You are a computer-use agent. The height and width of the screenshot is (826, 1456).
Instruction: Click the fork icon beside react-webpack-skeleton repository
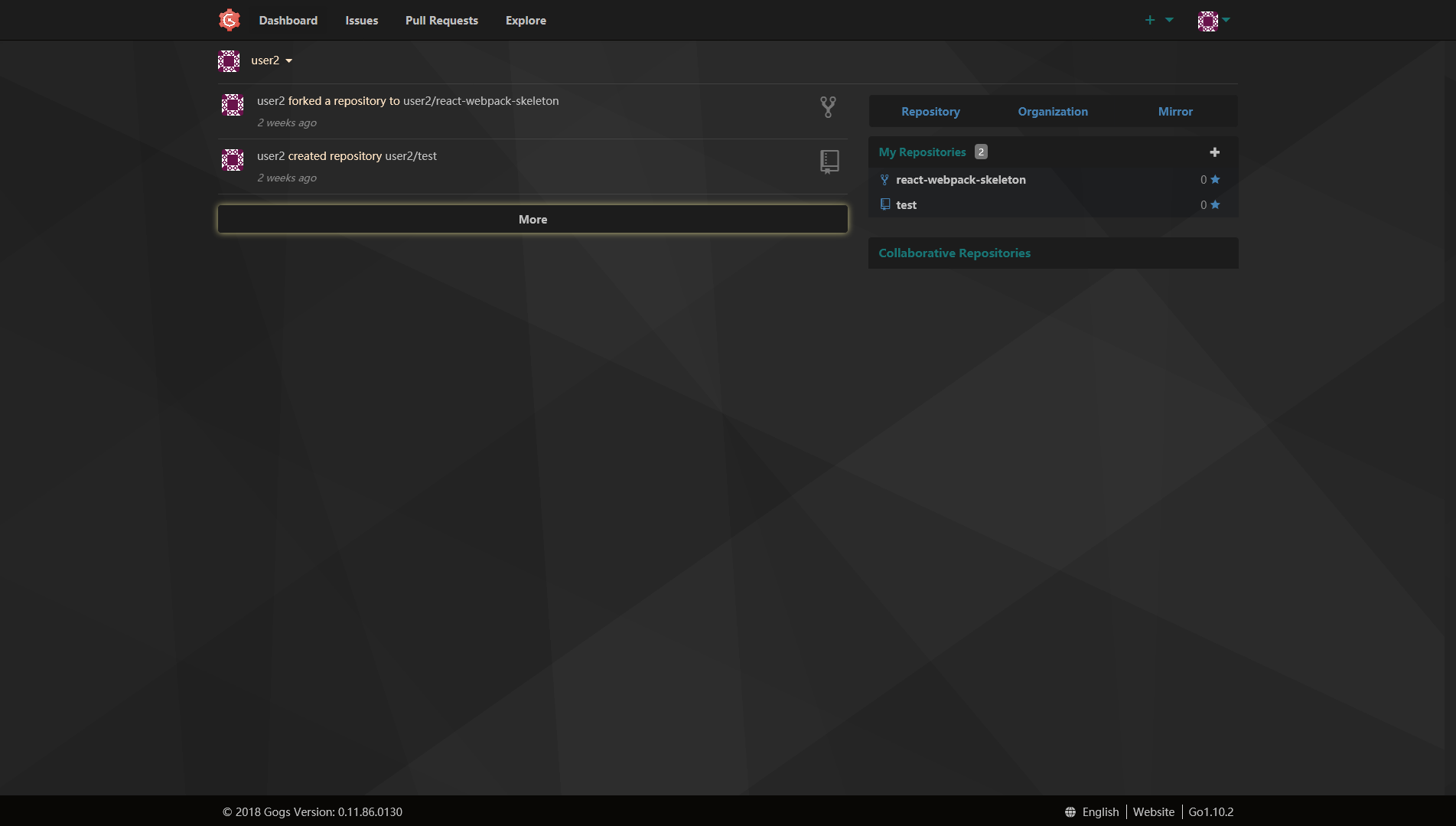tap(884, 180)
